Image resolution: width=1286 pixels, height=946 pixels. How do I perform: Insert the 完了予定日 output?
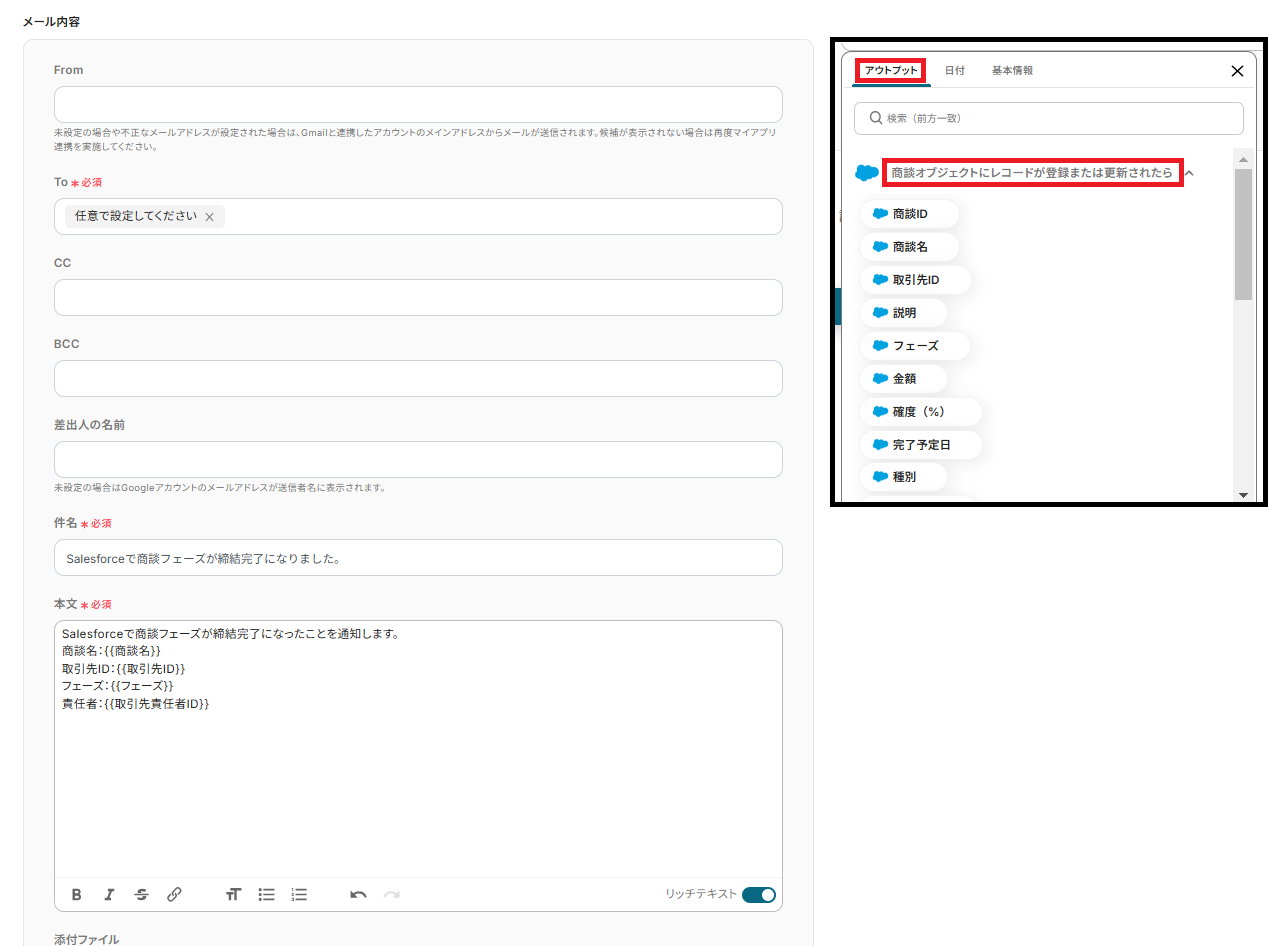[920, 445]
